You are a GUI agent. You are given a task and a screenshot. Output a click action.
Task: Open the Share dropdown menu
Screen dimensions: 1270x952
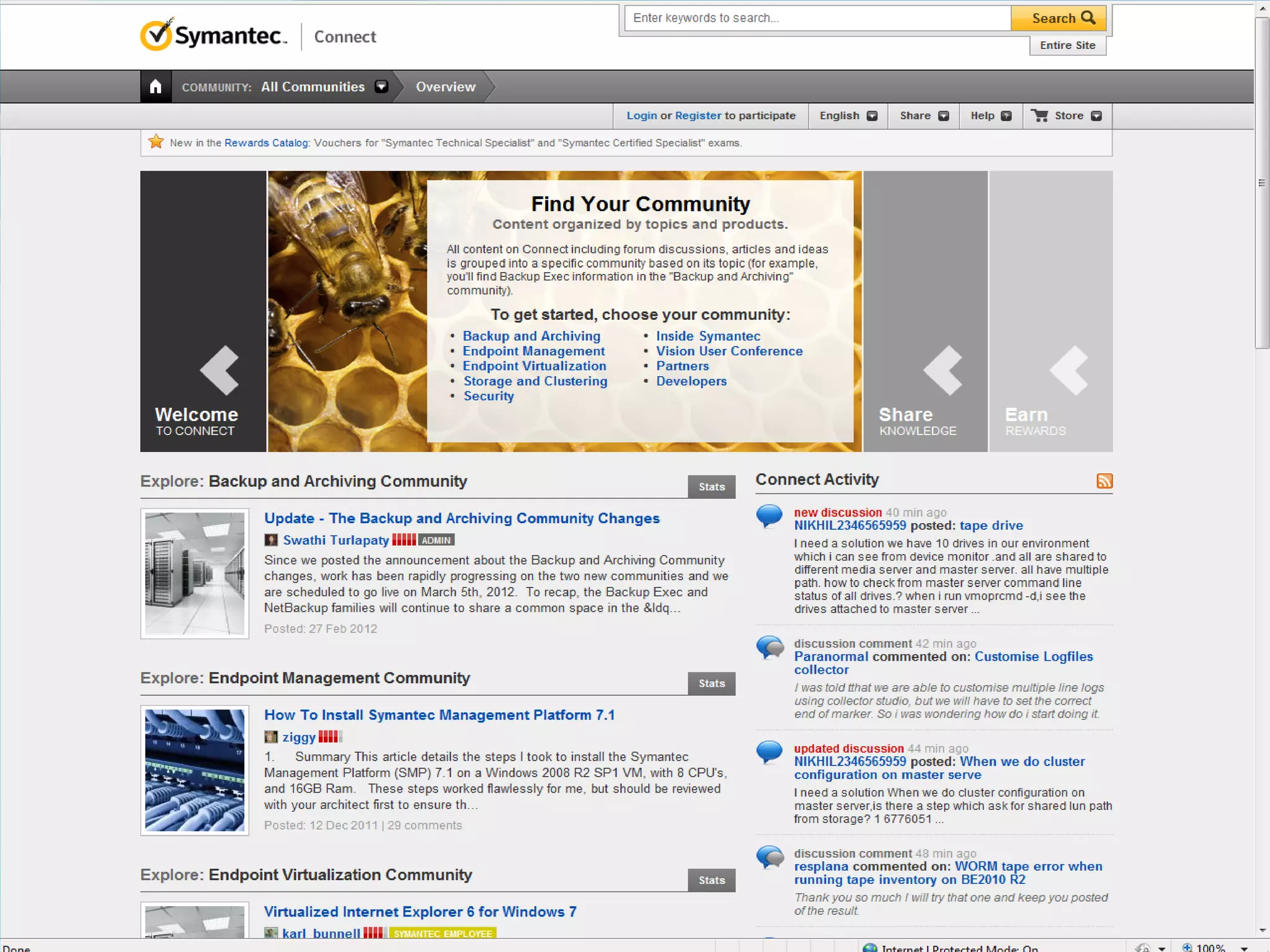pos(924,116)
